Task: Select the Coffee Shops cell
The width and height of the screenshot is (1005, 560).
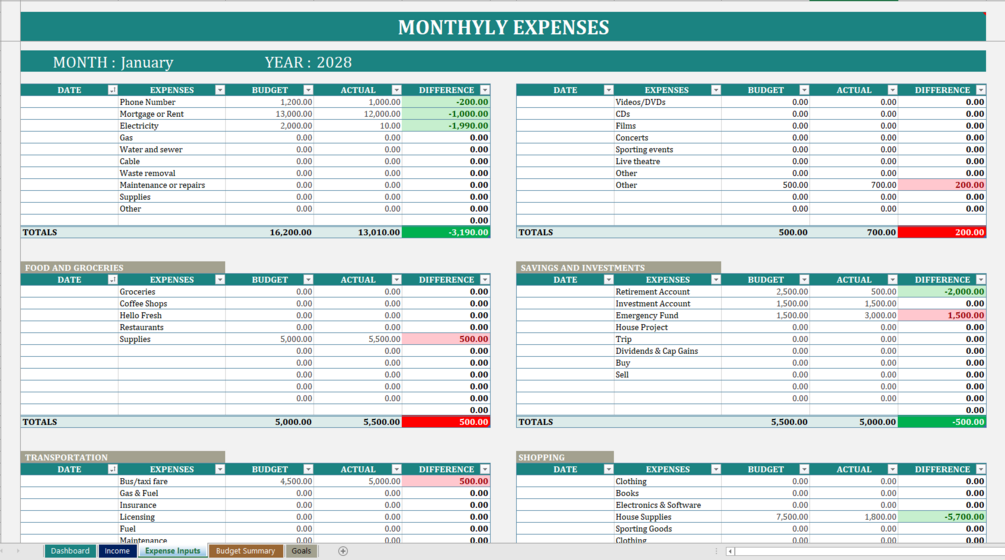Action: (x=172, y=304)
